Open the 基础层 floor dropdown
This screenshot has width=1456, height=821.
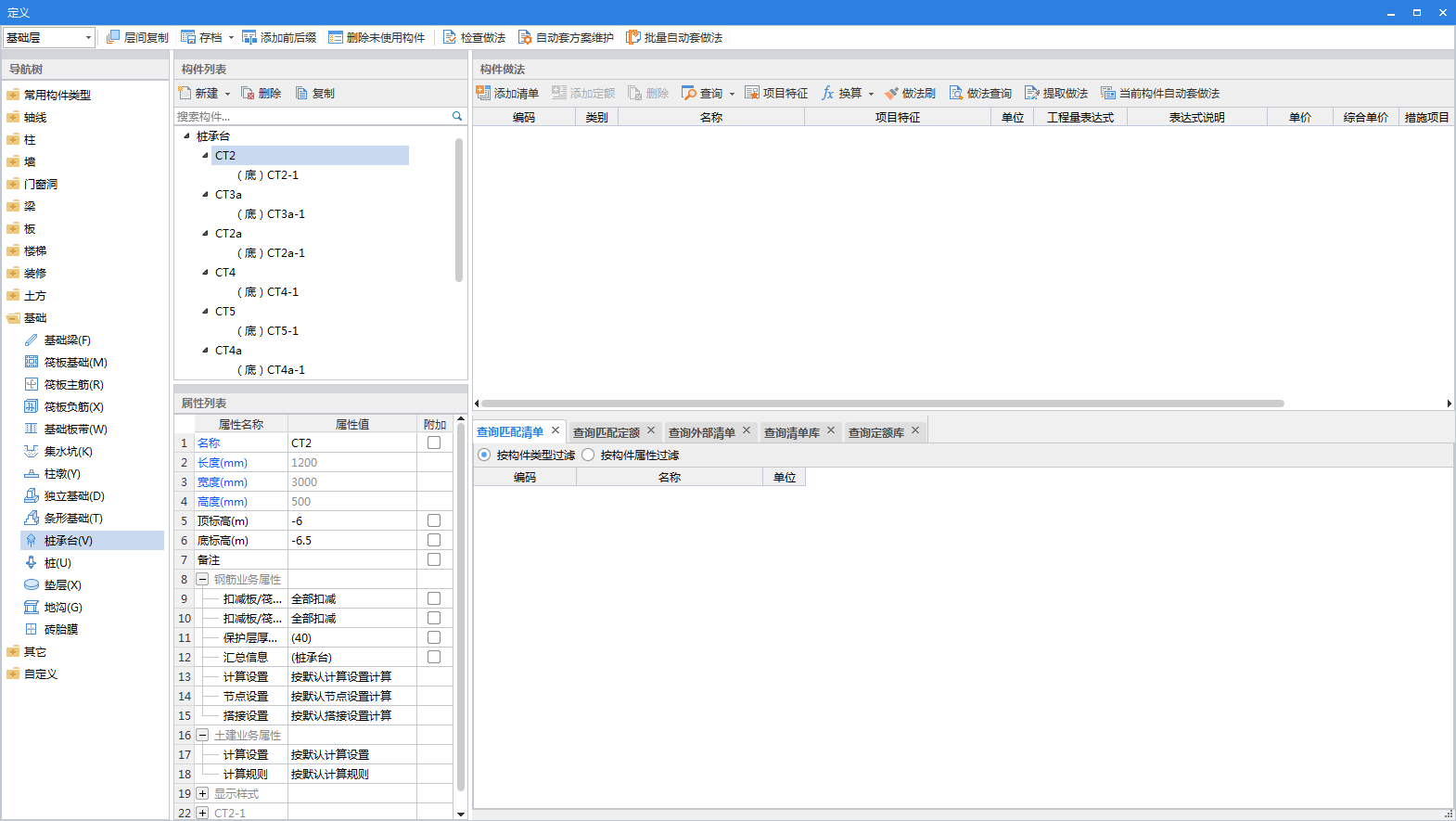pos(88,37)
